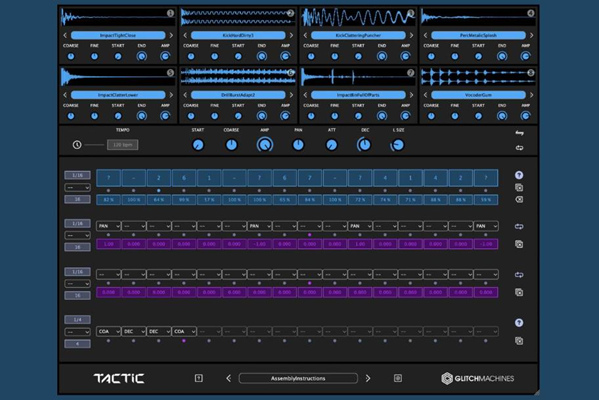Adjust the global DEC knob
This screenshot has height=400, width=599.
click(x=364, y=145)
